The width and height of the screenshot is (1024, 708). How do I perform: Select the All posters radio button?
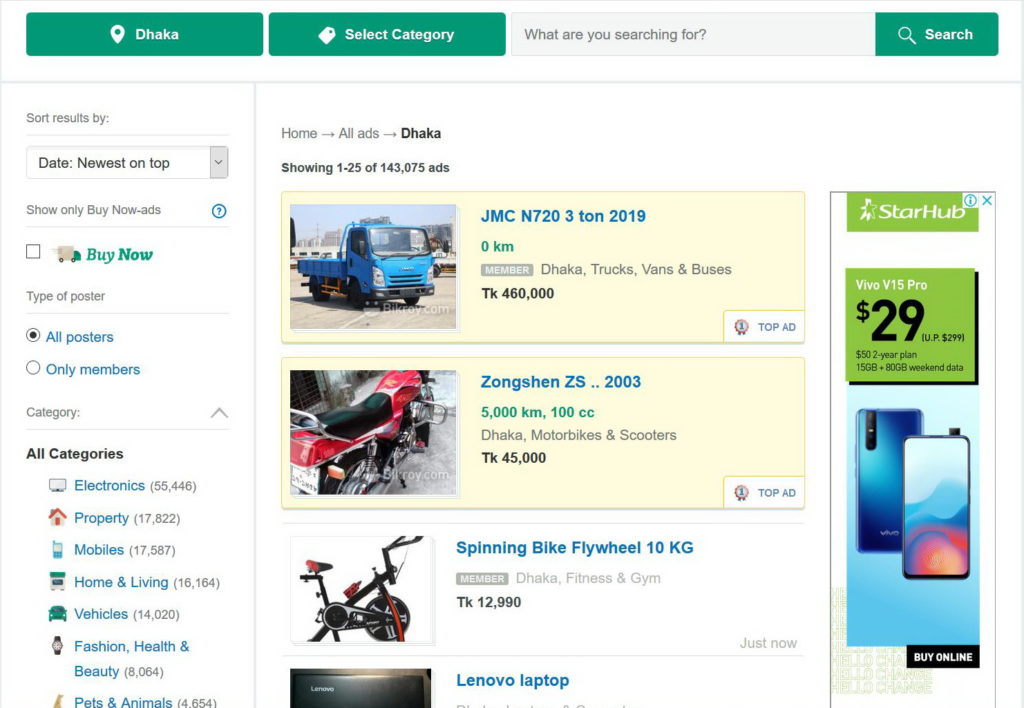pyautogui.click(x=31, y=335)
